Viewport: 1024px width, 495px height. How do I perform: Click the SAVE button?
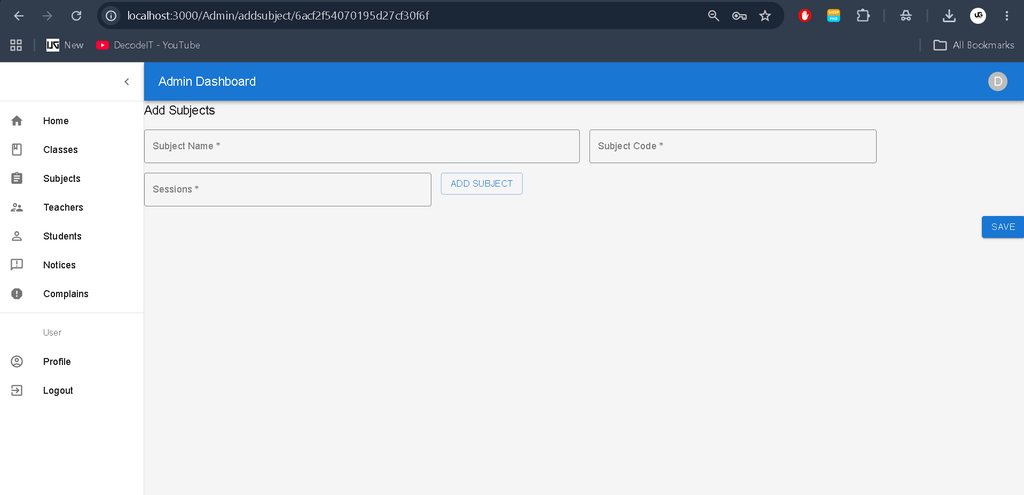coord(1003,227)
